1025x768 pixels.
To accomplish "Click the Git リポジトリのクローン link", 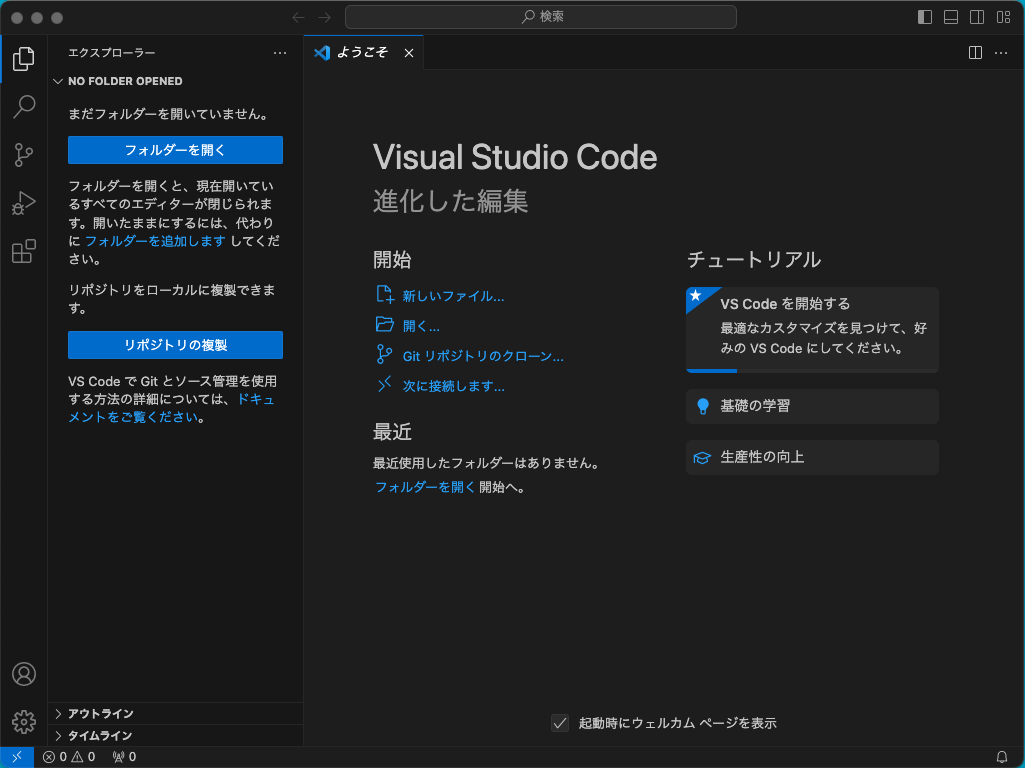I will 483,356.
